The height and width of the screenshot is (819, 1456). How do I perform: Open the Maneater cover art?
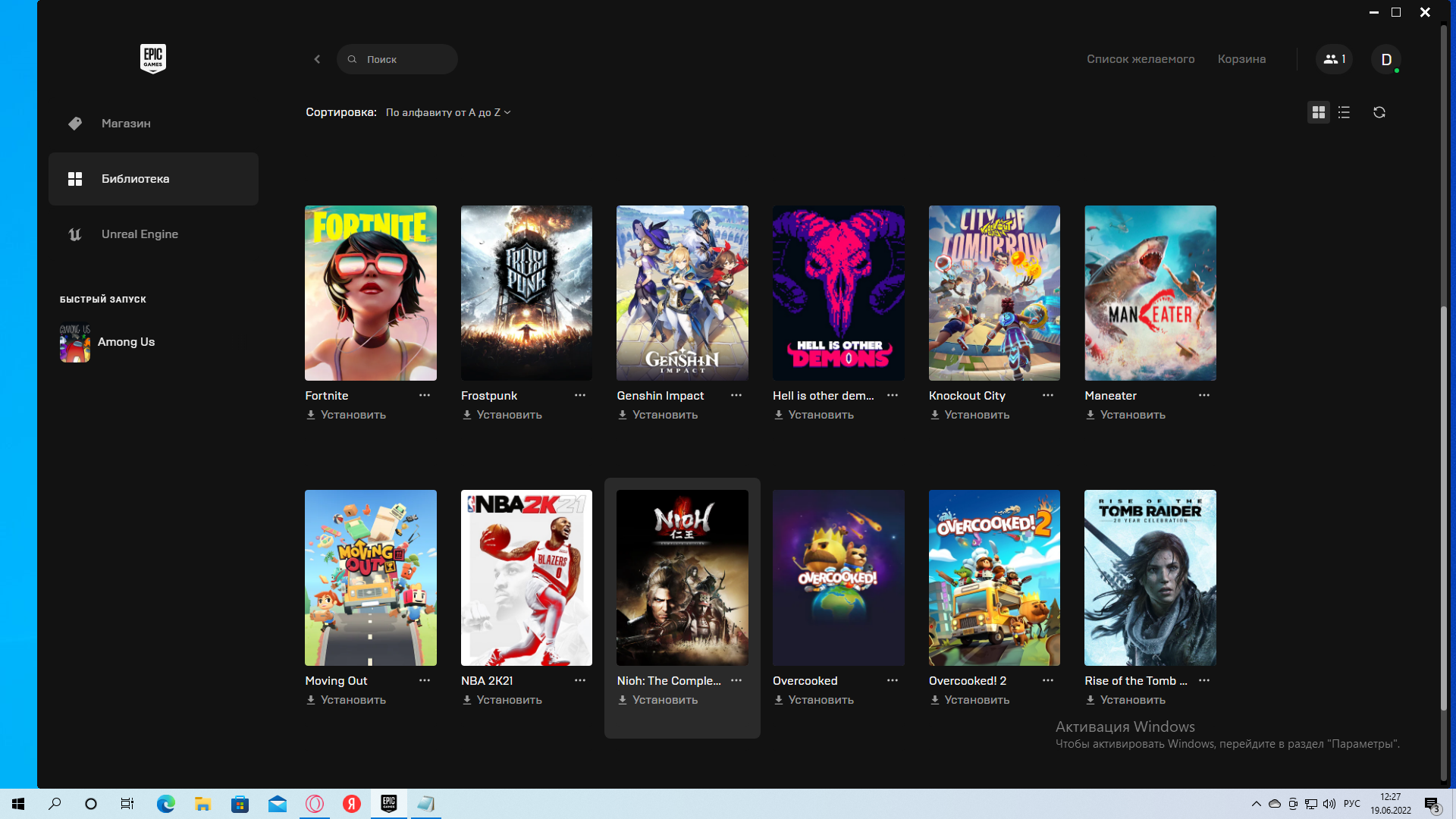point(1150,293)
